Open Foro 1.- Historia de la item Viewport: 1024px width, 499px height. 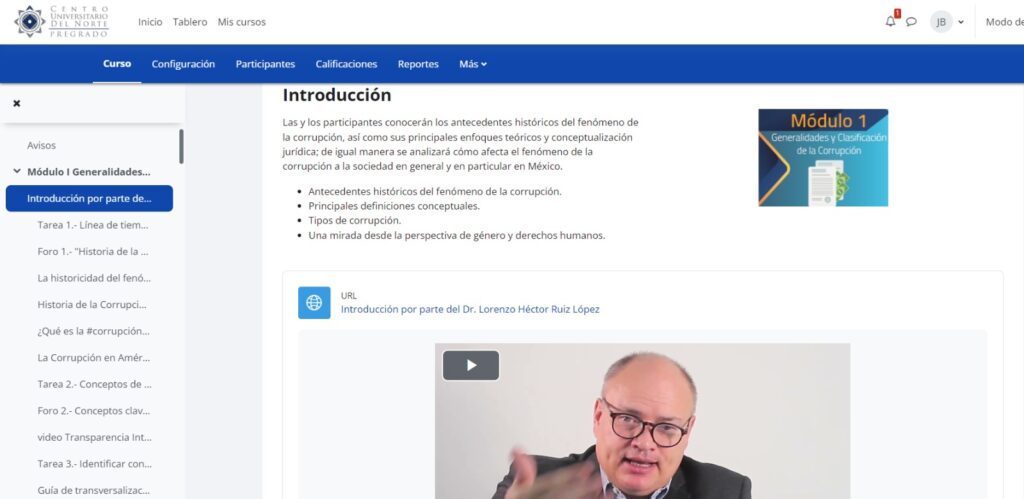(x=93, y=251)
